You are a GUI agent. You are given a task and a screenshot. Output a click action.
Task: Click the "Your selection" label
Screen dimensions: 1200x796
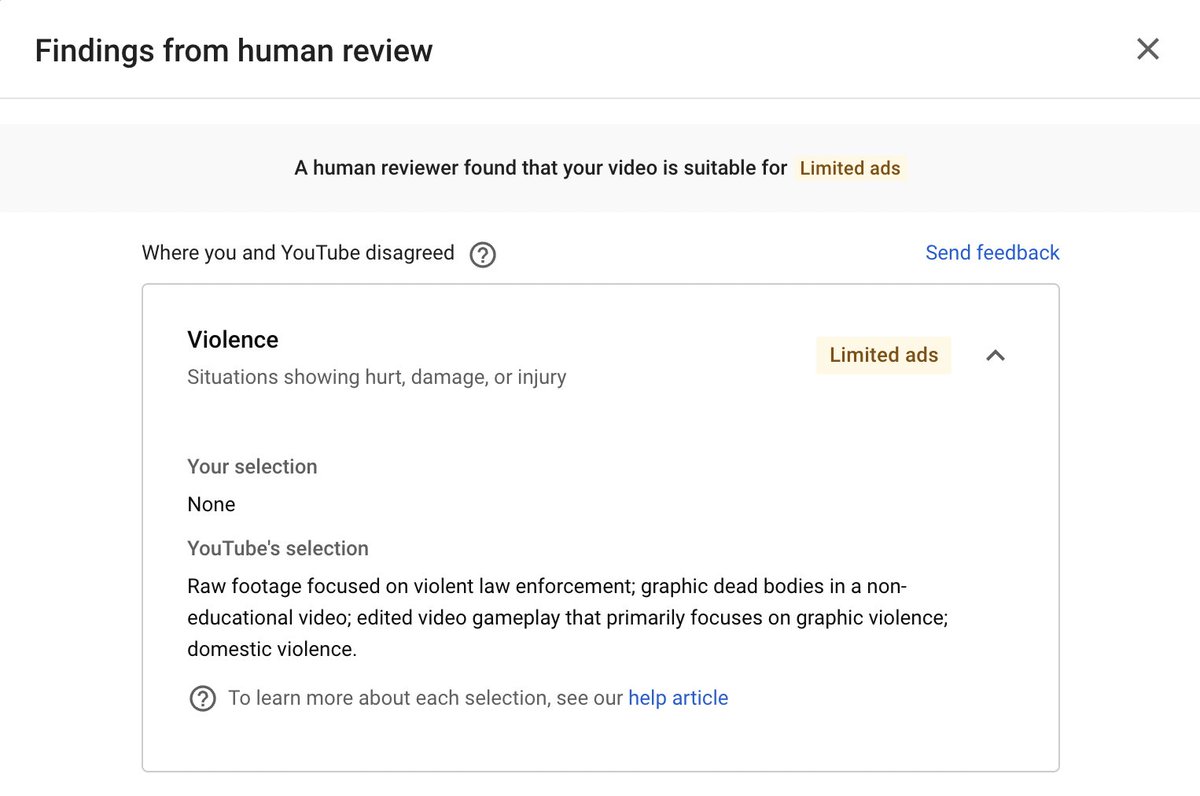[252, 467]
